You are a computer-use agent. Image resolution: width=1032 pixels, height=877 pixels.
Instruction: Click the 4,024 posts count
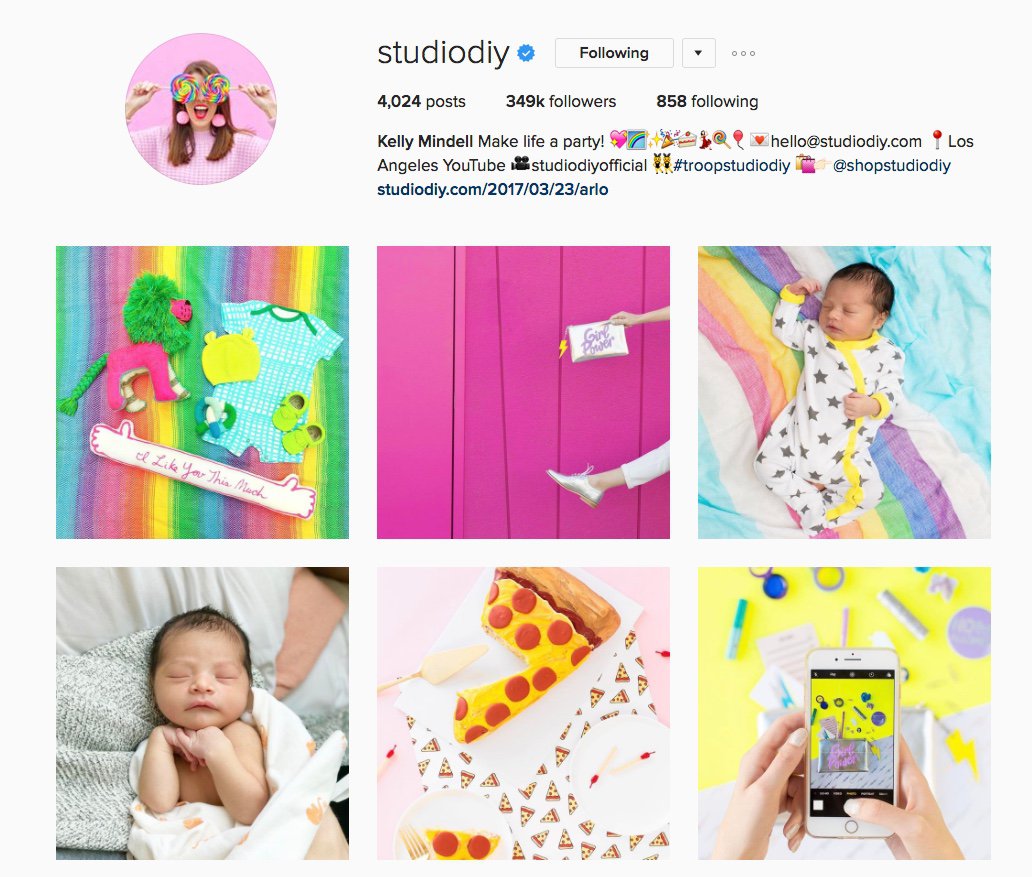(x=421, y=101)
